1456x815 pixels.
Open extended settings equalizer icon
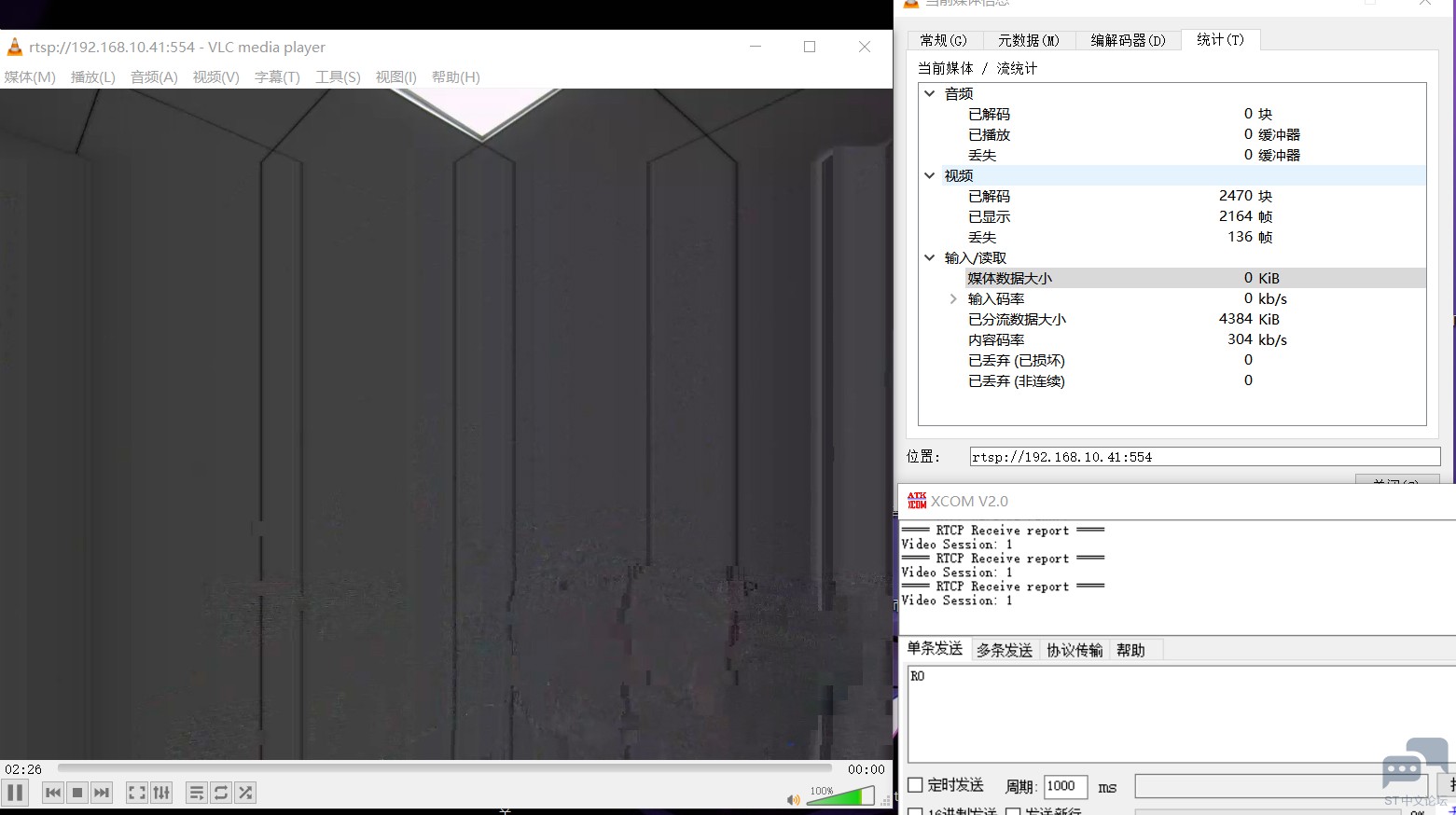pyautogui.click(x=161, y=793)
